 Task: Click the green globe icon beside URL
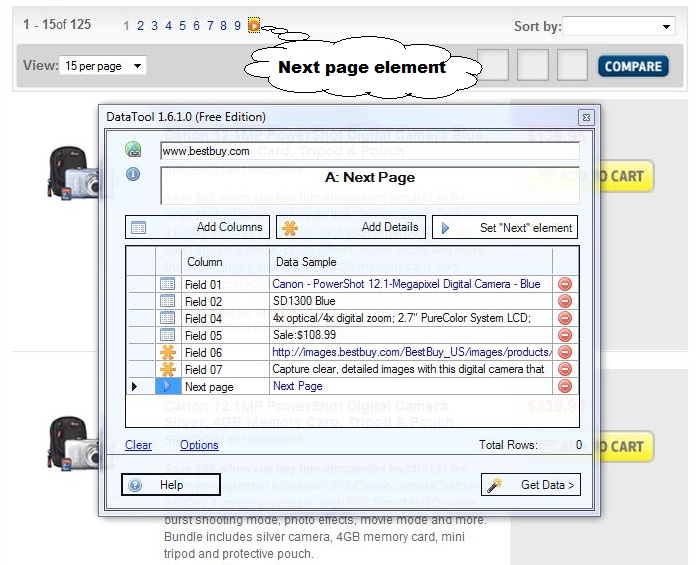pos(133,150)
